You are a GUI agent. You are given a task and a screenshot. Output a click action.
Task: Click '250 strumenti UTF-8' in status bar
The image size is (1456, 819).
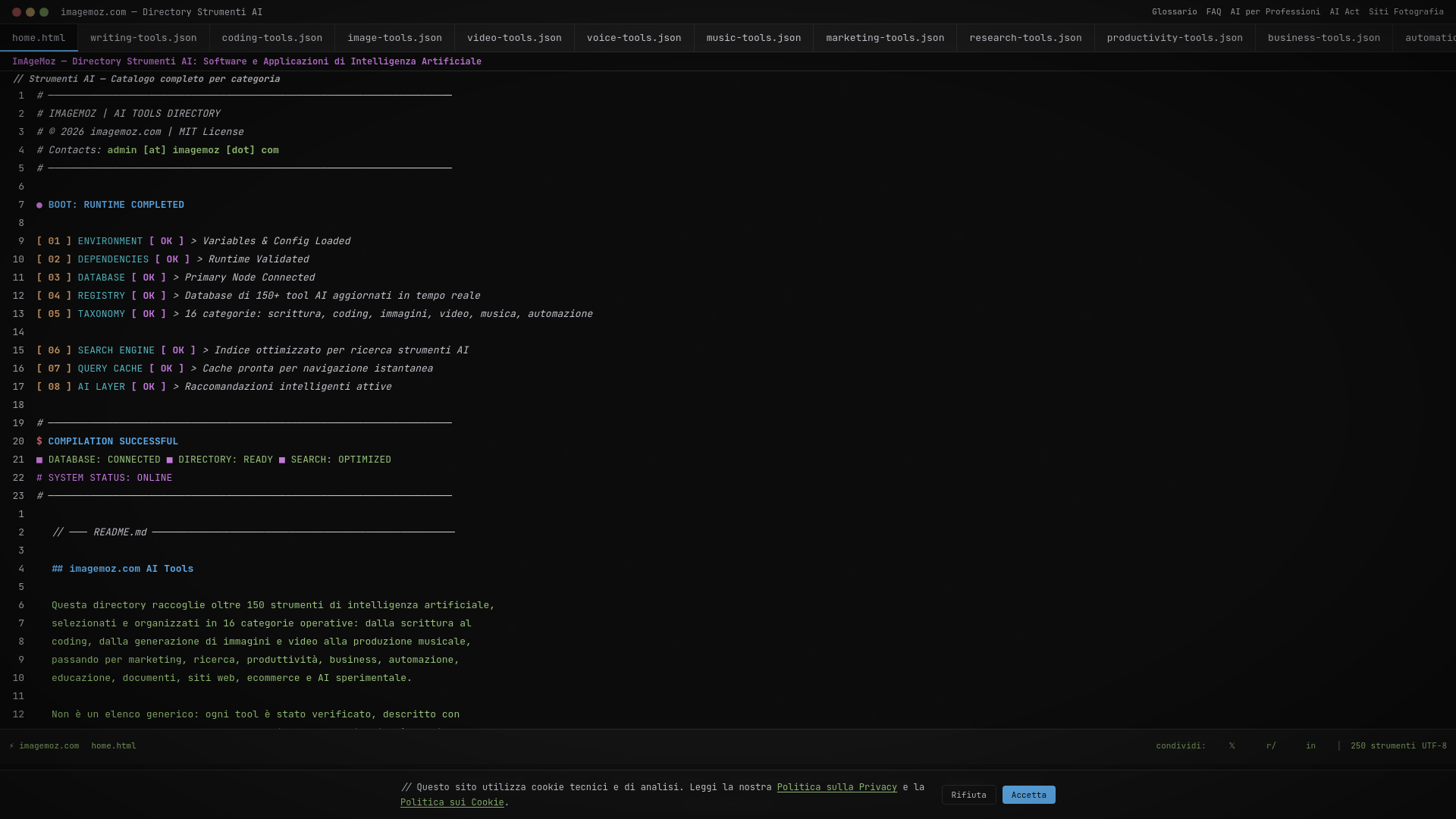(x=1398, y=746)
